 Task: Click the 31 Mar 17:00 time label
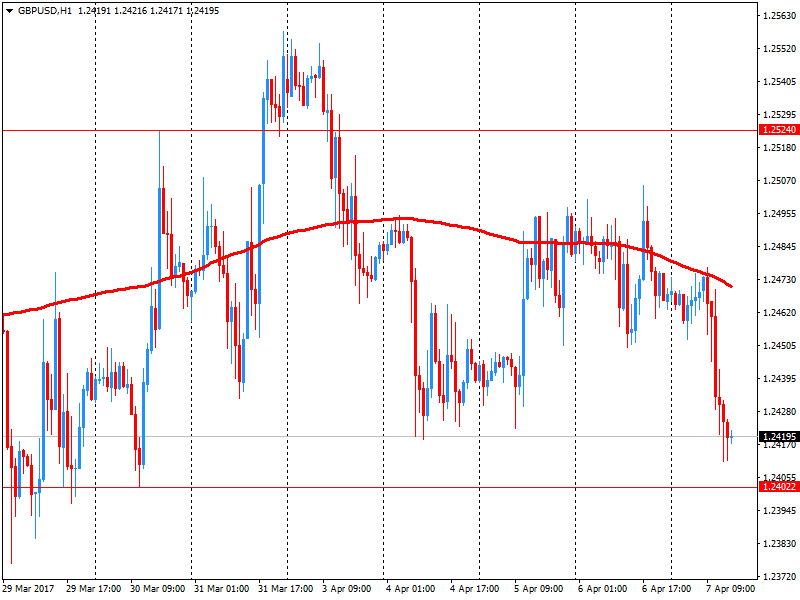[x=285, y=589]
